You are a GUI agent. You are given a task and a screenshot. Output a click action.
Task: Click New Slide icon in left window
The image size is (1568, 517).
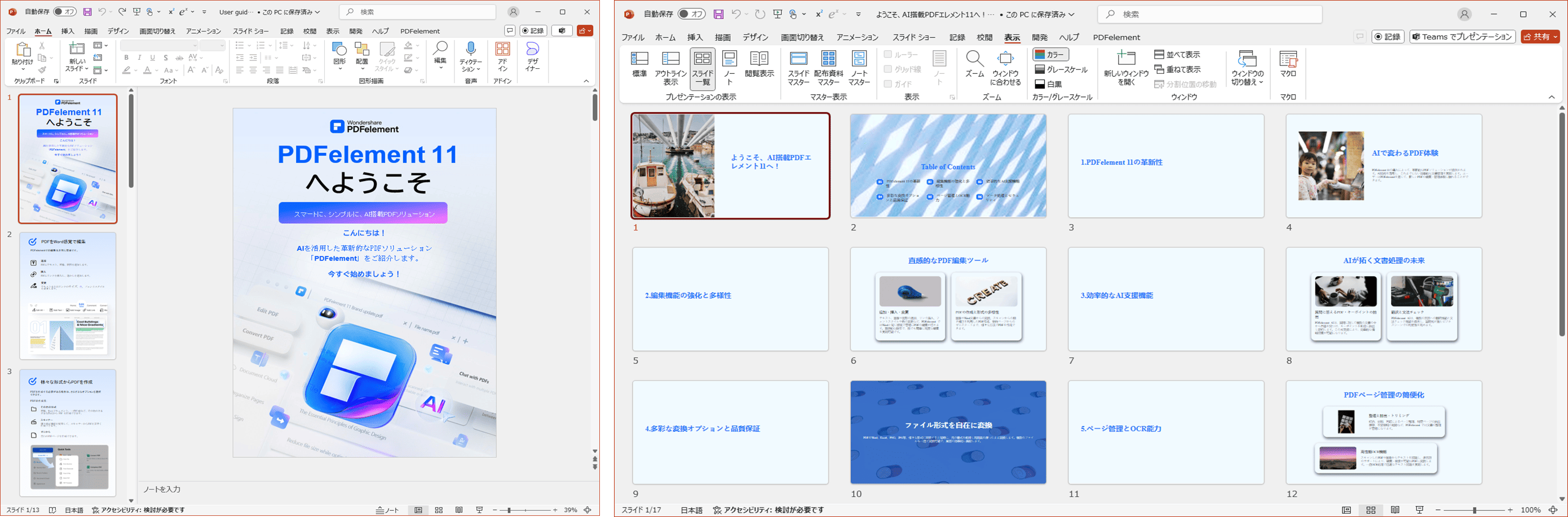click(77, 49)
